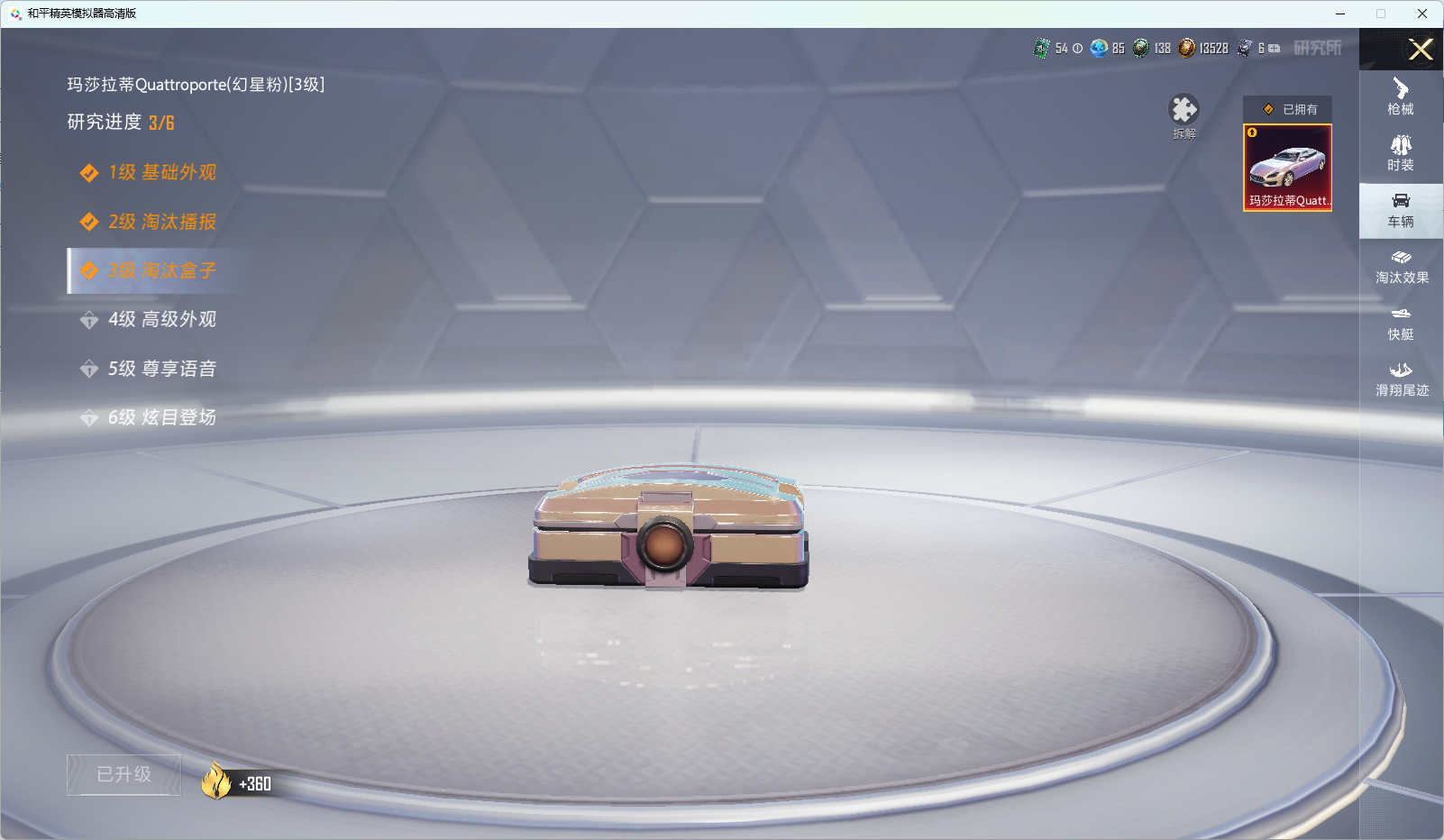Click the gold coin icon beside 13528
This screenshot has width=1444, height=840.
coord(1187,48)
